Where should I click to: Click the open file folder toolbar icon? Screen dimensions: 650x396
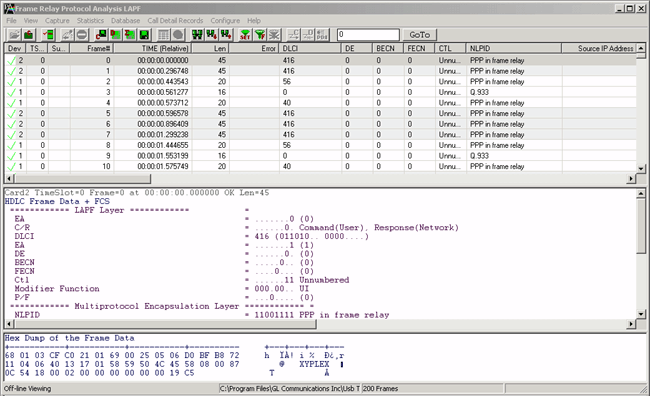[14, 34]
